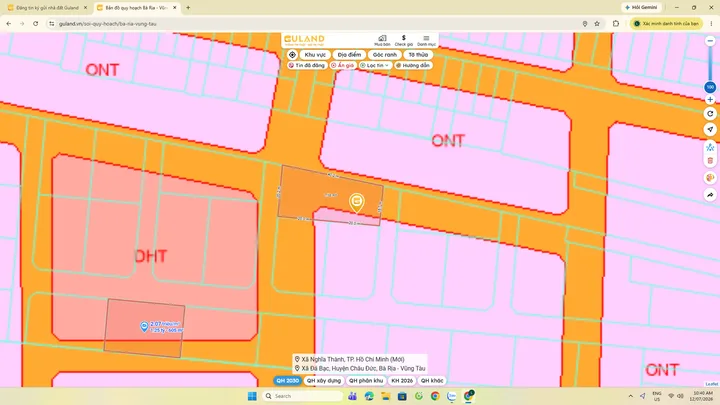Screen dimensions: 720x405
Task: Open a new browser tab
Action: (x=188, y=8)
